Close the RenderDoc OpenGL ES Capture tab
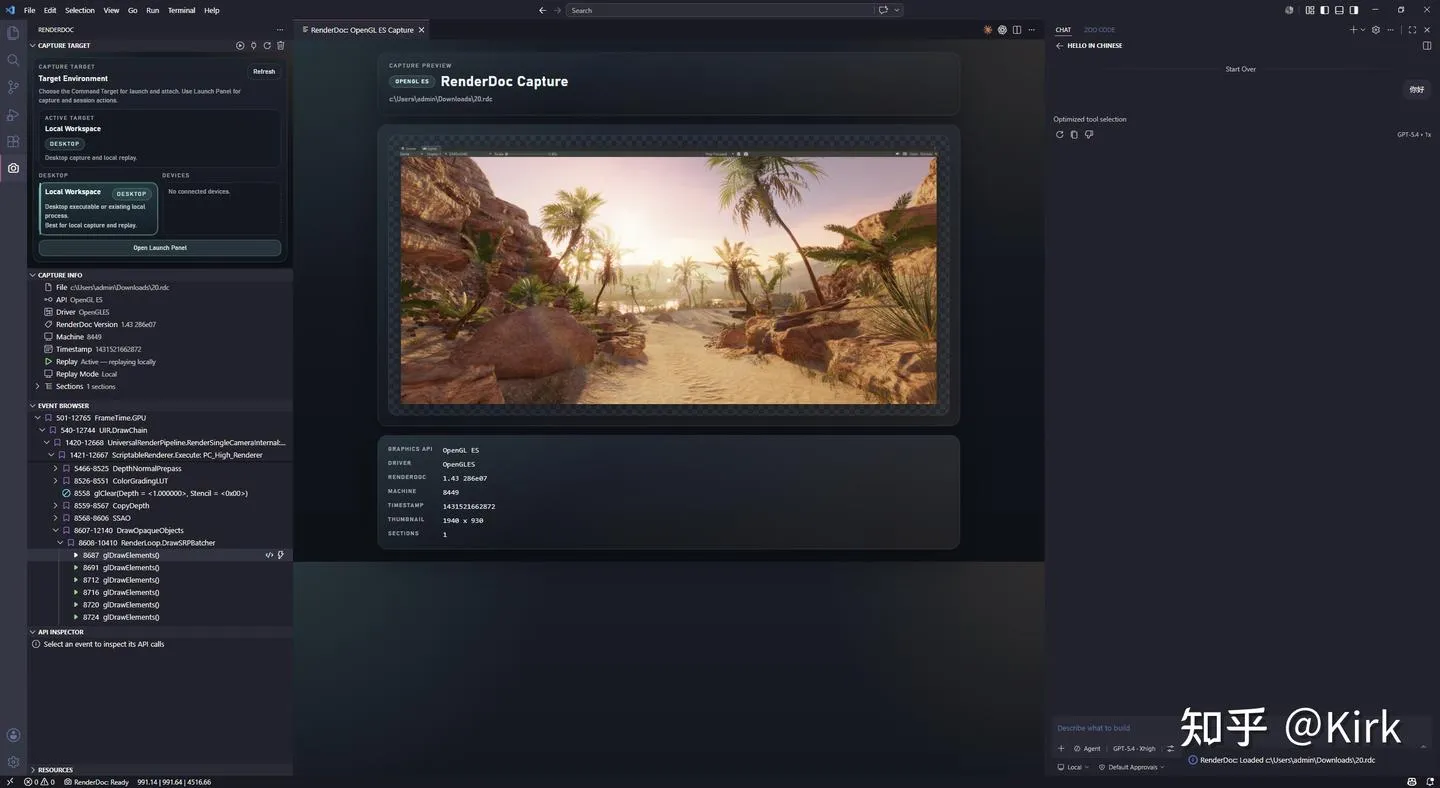This screenshot has height=788, width=1440. tap(422, 30)
